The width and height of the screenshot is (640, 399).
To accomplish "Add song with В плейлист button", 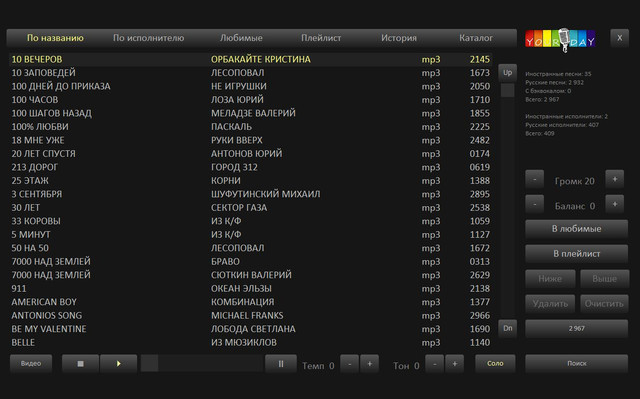I will coord(576,254).
